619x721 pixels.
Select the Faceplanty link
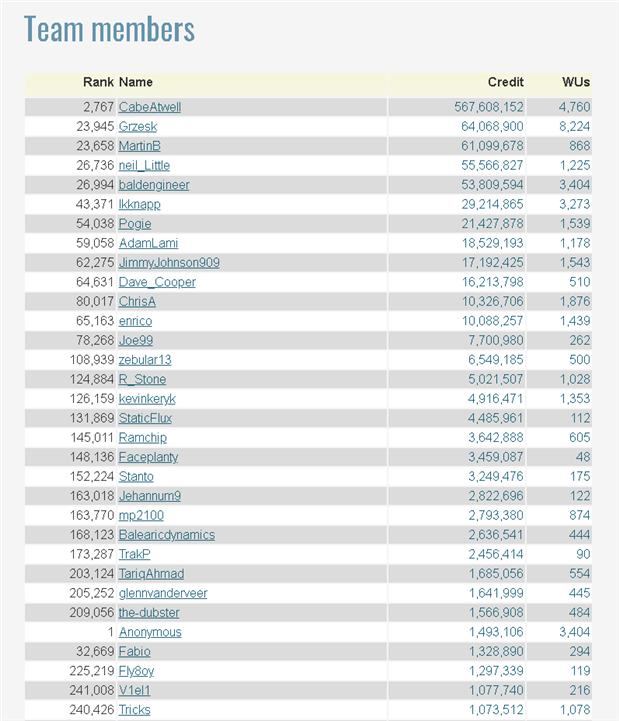click(x=149, y=457)
